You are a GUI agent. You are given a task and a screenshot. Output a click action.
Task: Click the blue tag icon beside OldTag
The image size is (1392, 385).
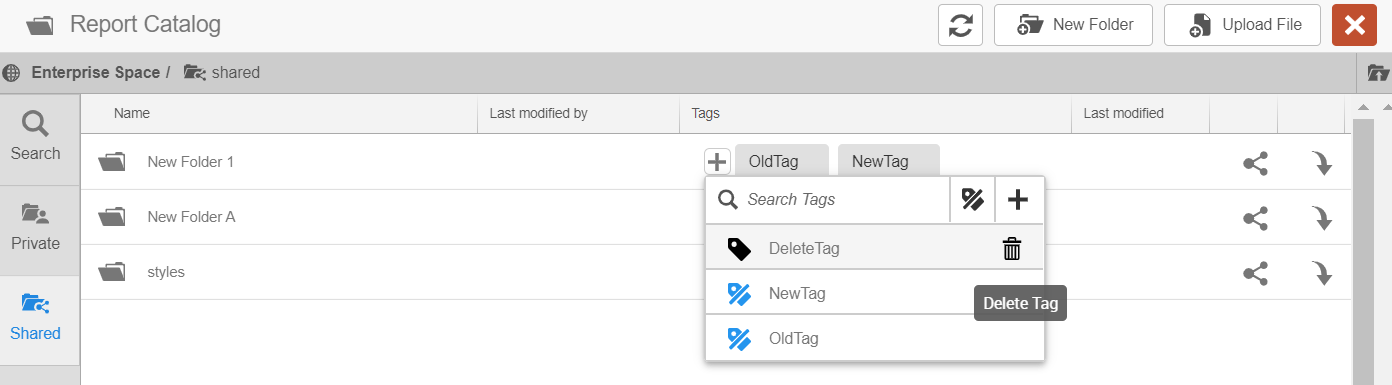point(739,339)
